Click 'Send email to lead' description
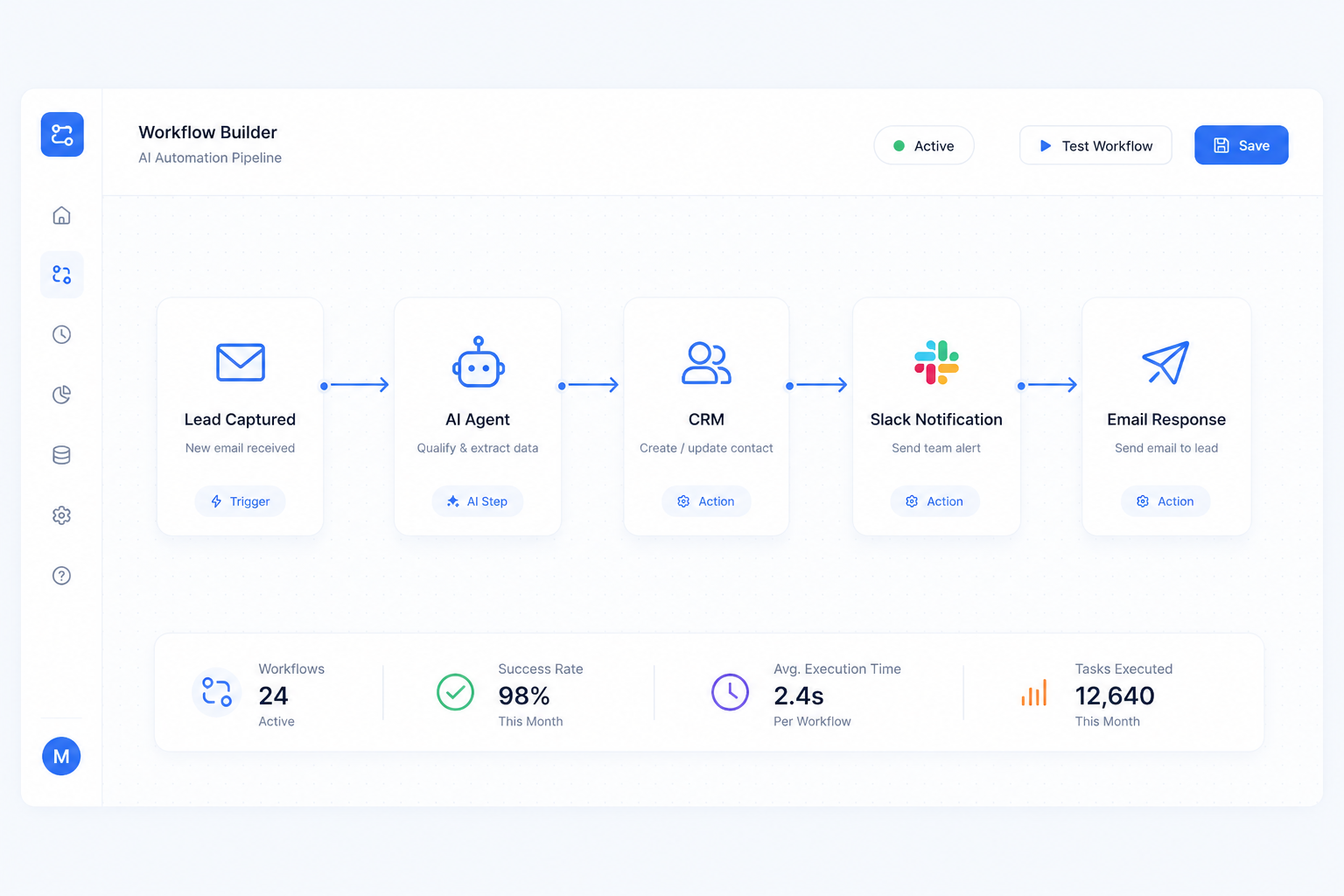 click(x=1166, y=448)
